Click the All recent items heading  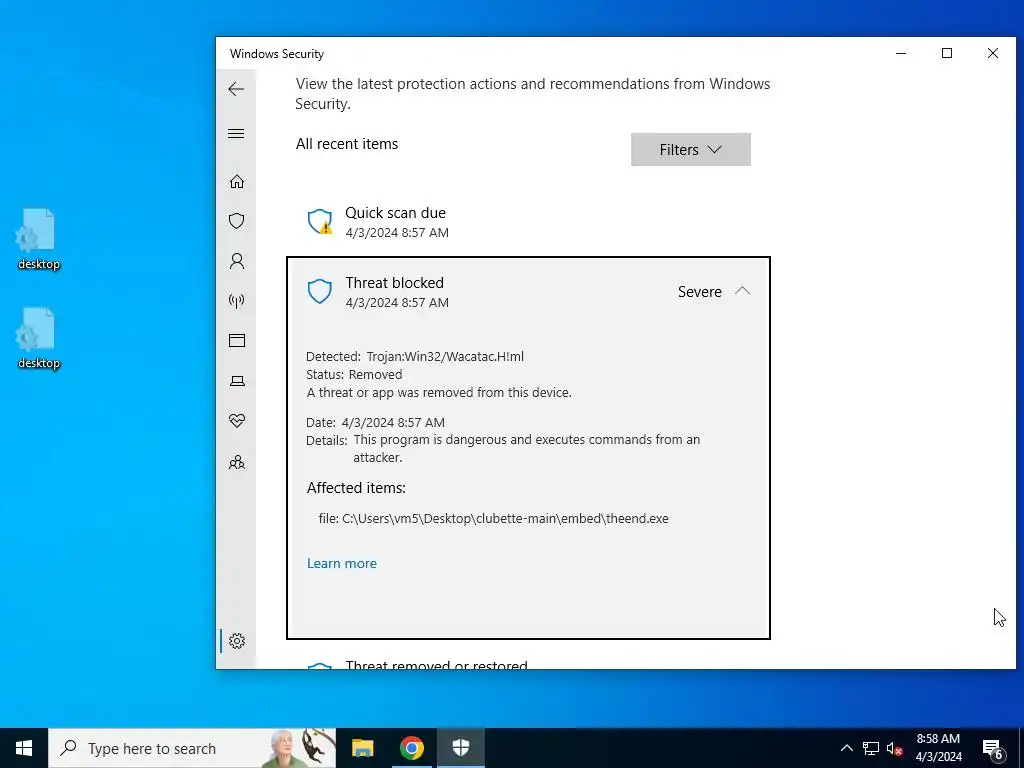pos(347,144)
